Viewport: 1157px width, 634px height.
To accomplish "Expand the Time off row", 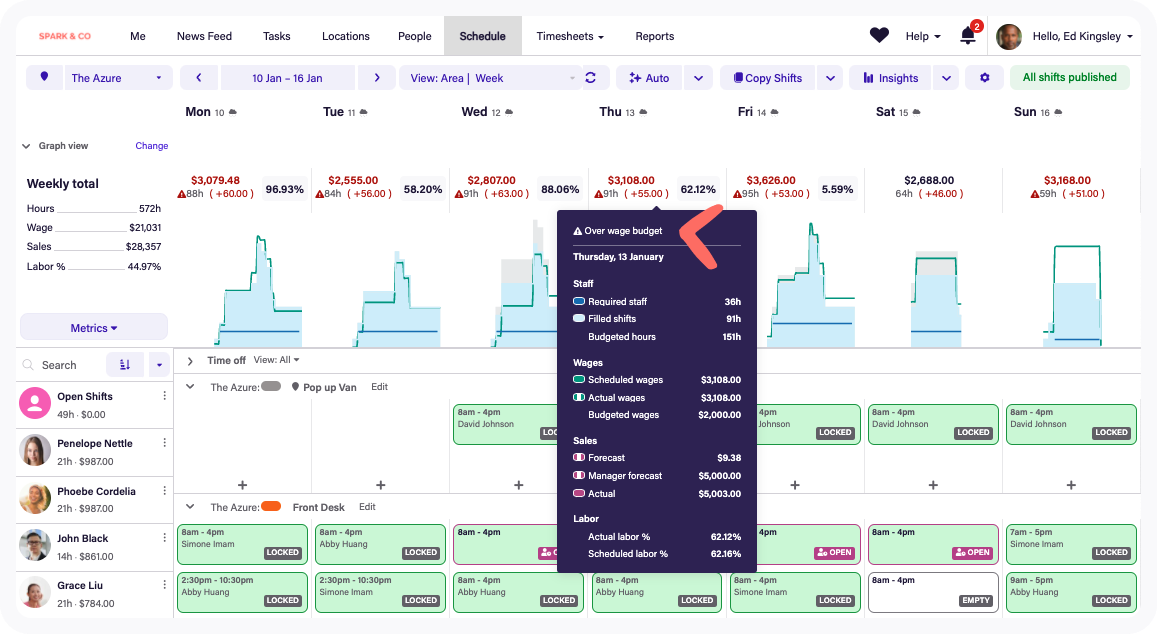I will 190,361.
